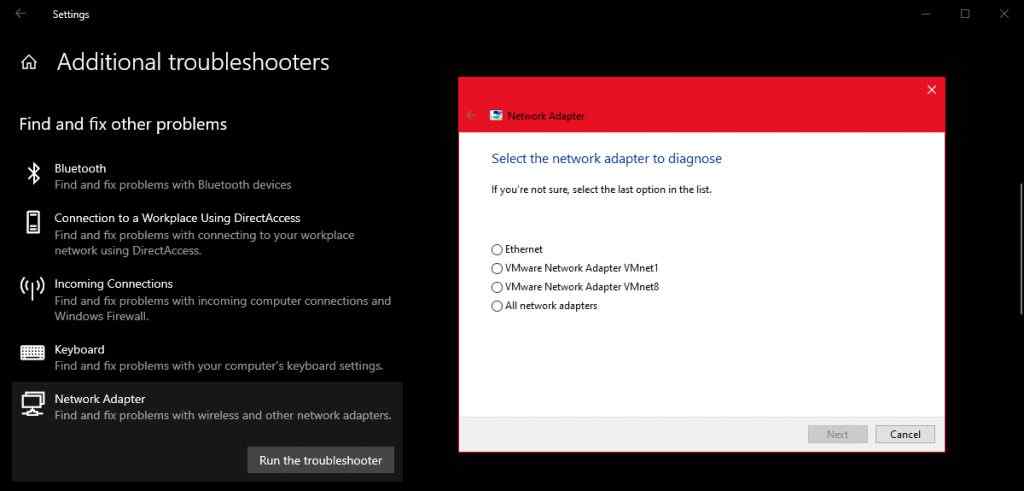Cancel the Network Adapter troubleshooter
Viewport: 1024px width, 491px height.
pos(905,434)
